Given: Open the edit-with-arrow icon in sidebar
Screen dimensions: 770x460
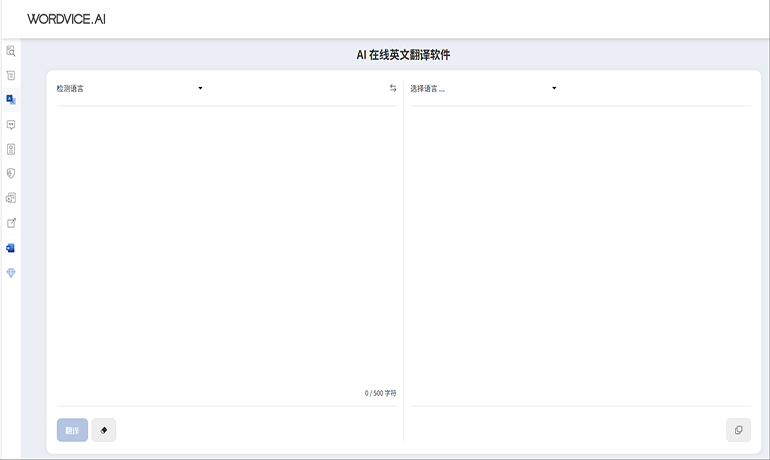Looking at the screenshot, I should pos(11,223).
